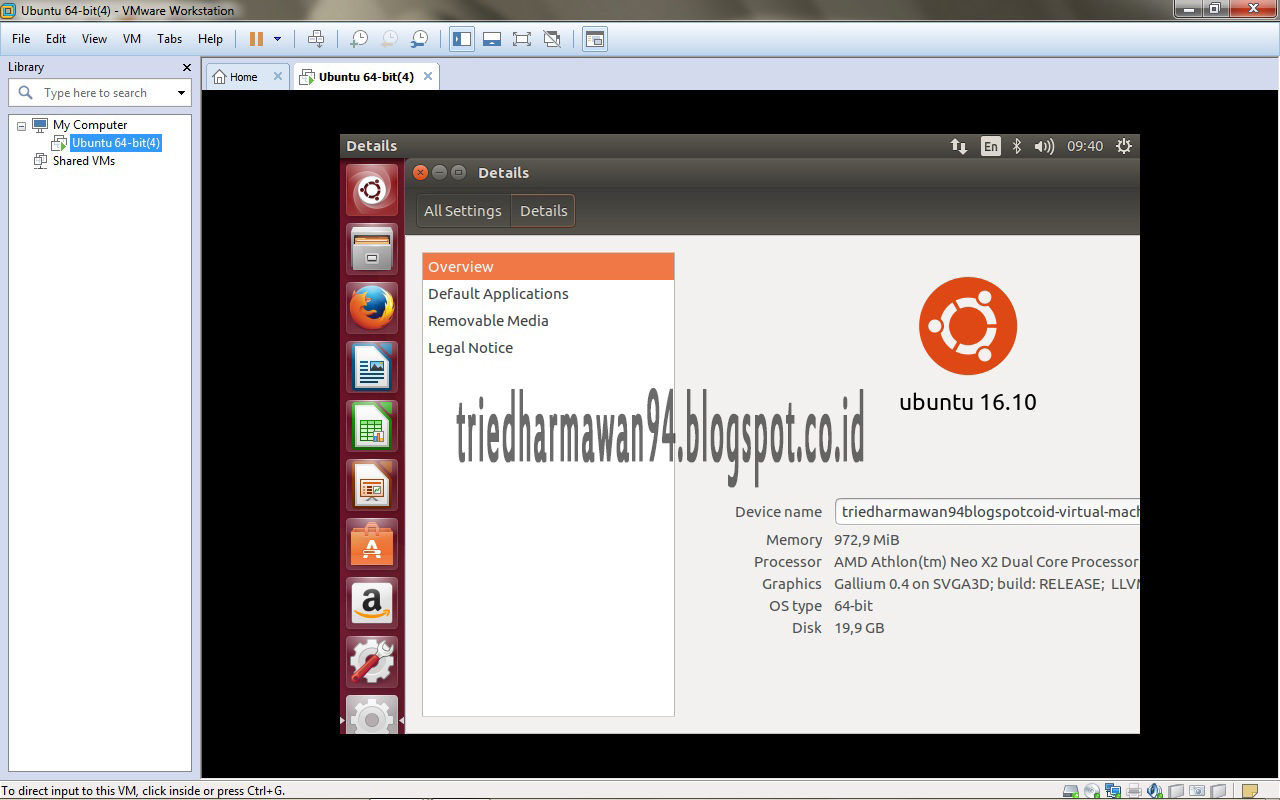This screenshot has height=800, width=1280.
Task: Click the network adapter status icon
Action: tap(1113, 791)
